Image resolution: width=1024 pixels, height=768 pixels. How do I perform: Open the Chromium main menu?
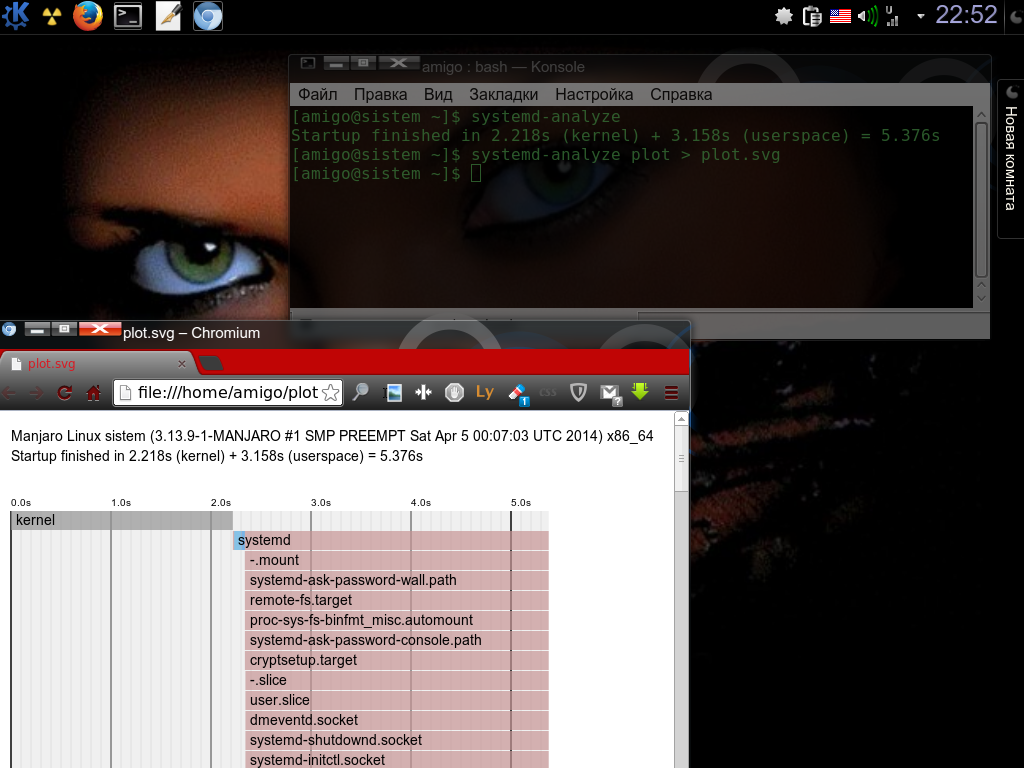[x=671, y=392]
